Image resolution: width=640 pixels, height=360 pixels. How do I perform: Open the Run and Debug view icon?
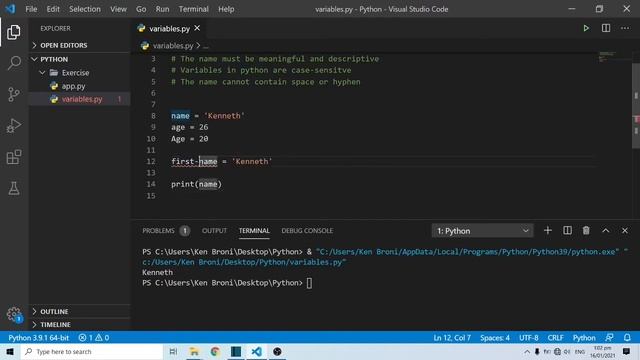click(14, 126)
